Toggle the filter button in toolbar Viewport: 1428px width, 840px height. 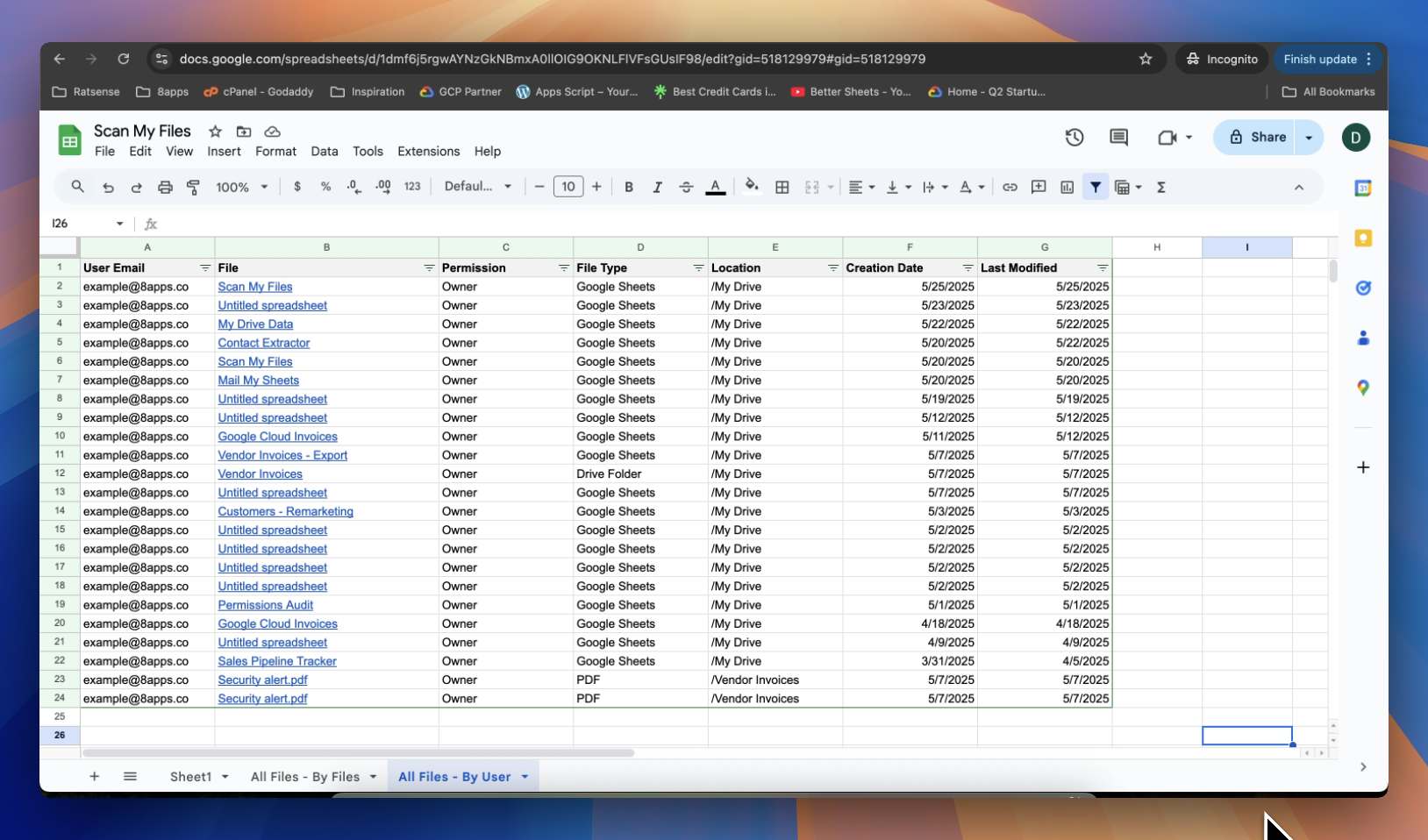pos(1096,187)
